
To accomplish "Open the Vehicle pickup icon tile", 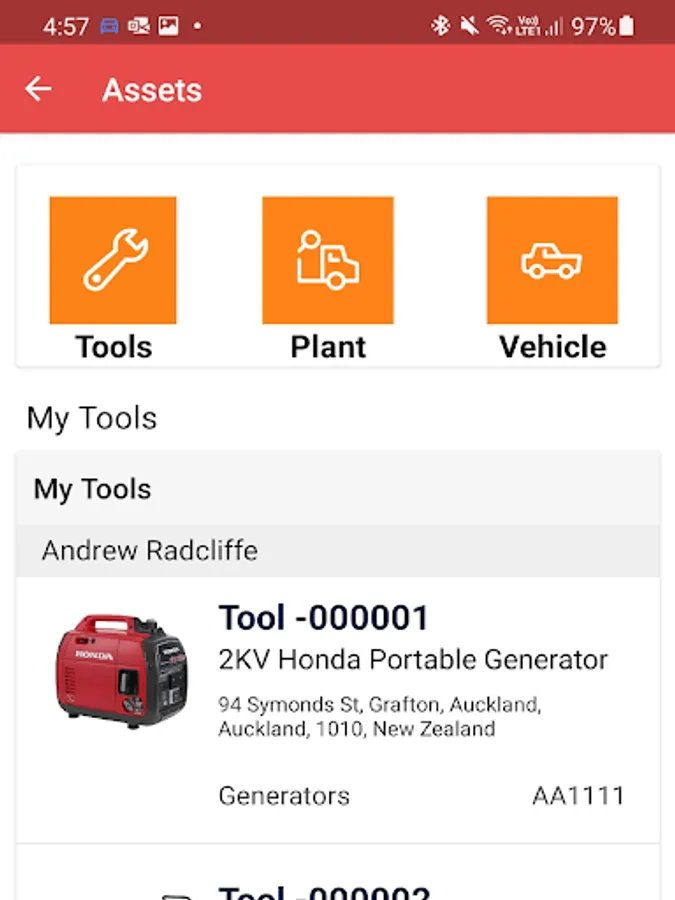I will (x=552, y=260).
